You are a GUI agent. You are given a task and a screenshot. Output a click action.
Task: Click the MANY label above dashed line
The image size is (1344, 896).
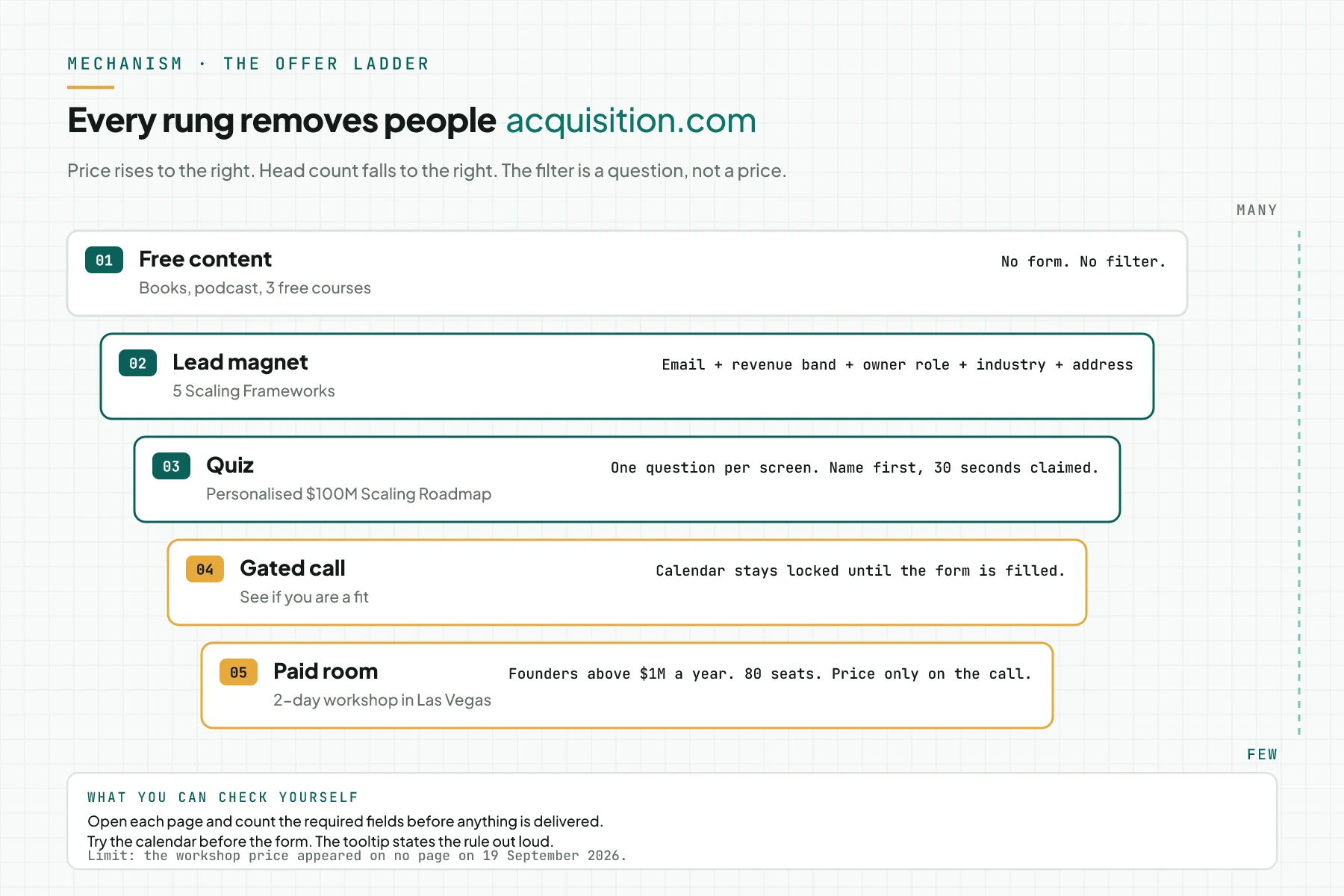tap(1257, 210)
